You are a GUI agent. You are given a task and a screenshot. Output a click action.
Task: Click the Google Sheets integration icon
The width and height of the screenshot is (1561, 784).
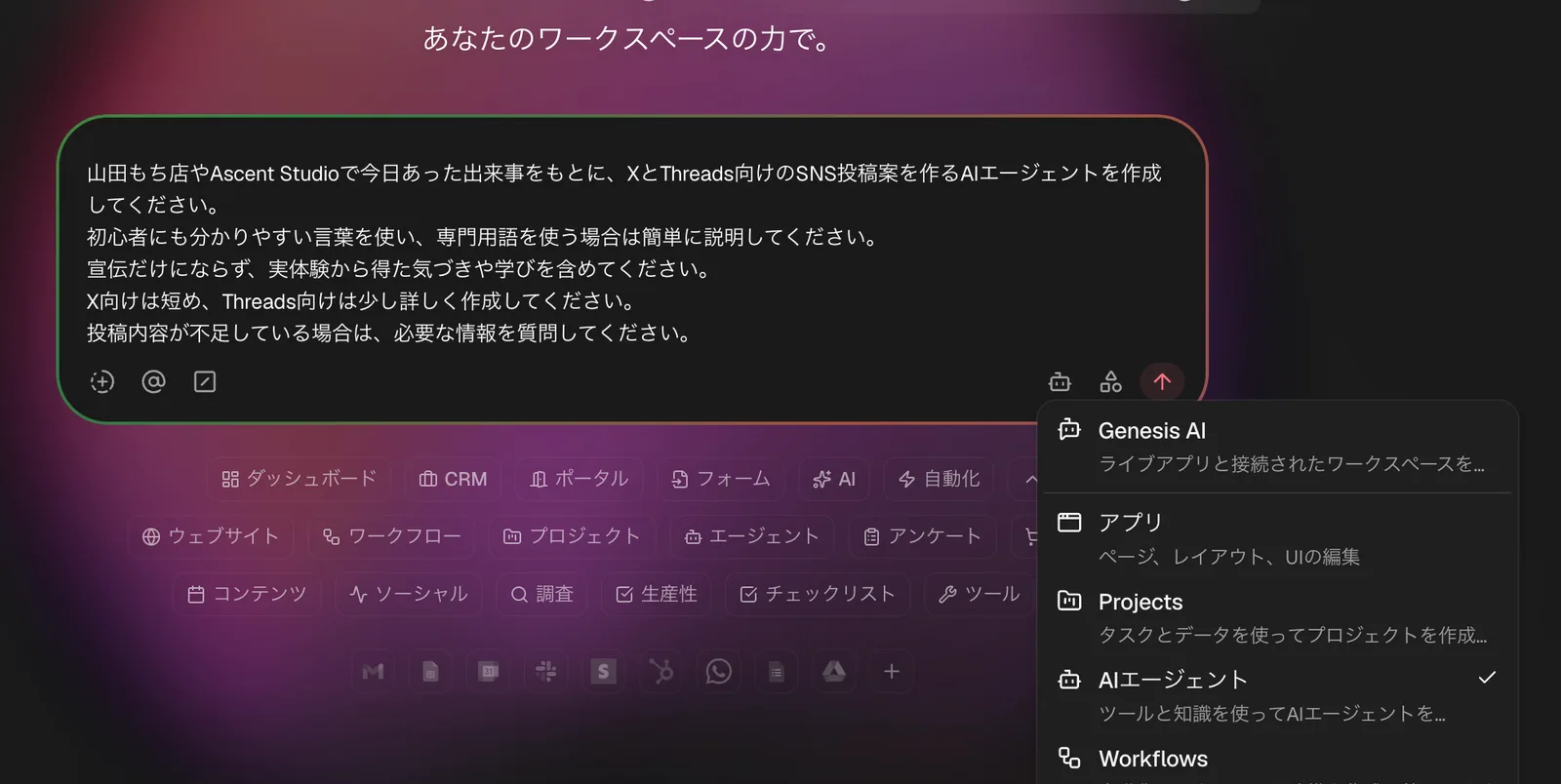click(x=430, y=671)
